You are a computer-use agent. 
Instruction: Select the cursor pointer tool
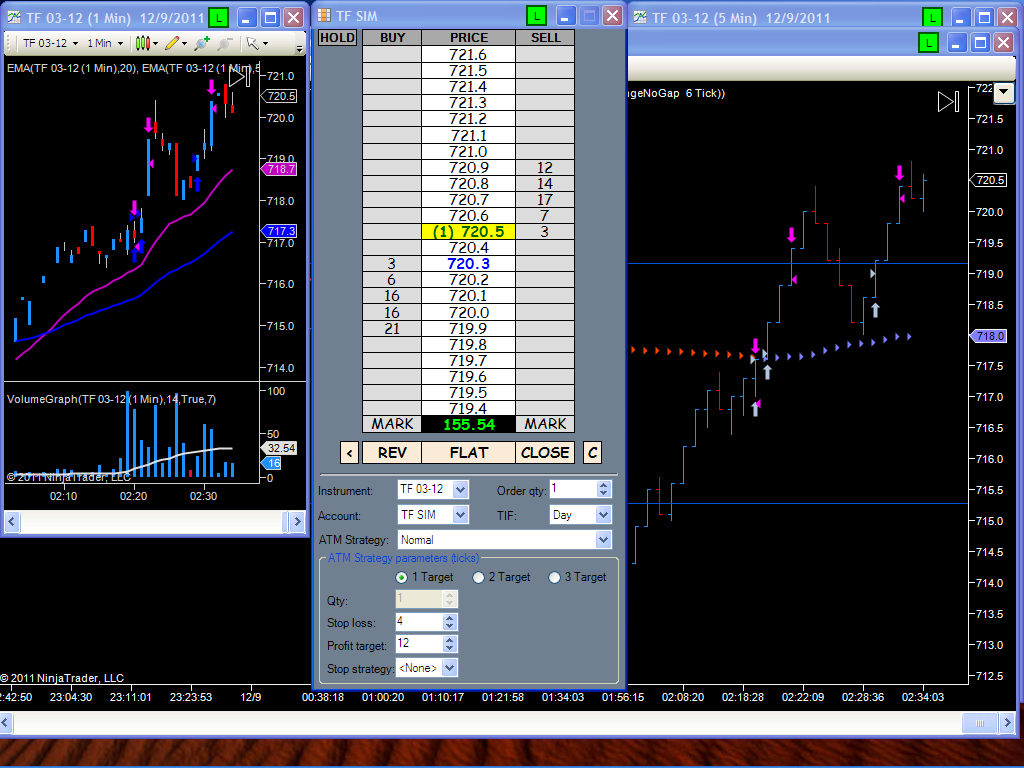coord(253,43)
